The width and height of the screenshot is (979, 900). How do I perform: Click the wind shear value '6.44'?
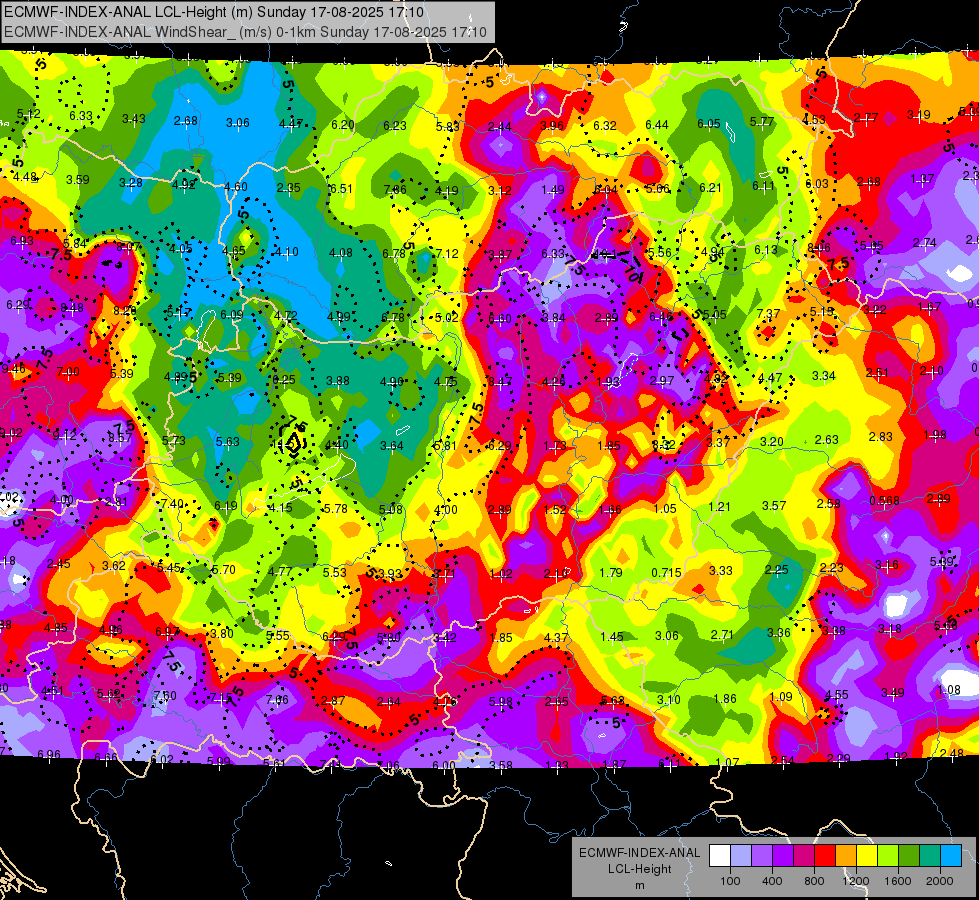pyautogui.click(x=657, y=125)
